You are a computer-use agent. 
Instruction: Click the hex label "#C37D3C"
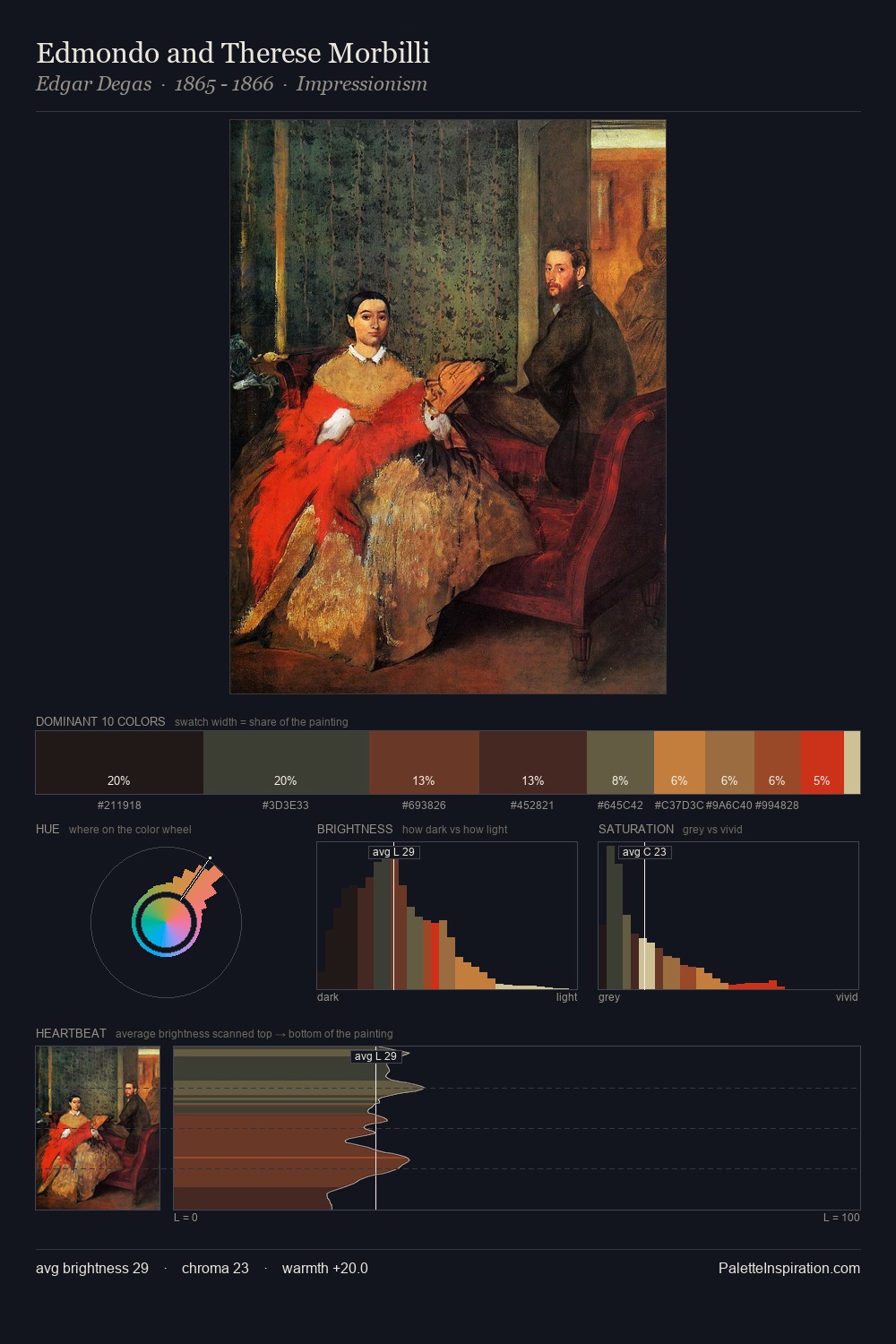pyautogui.click(x=679, y=805)
